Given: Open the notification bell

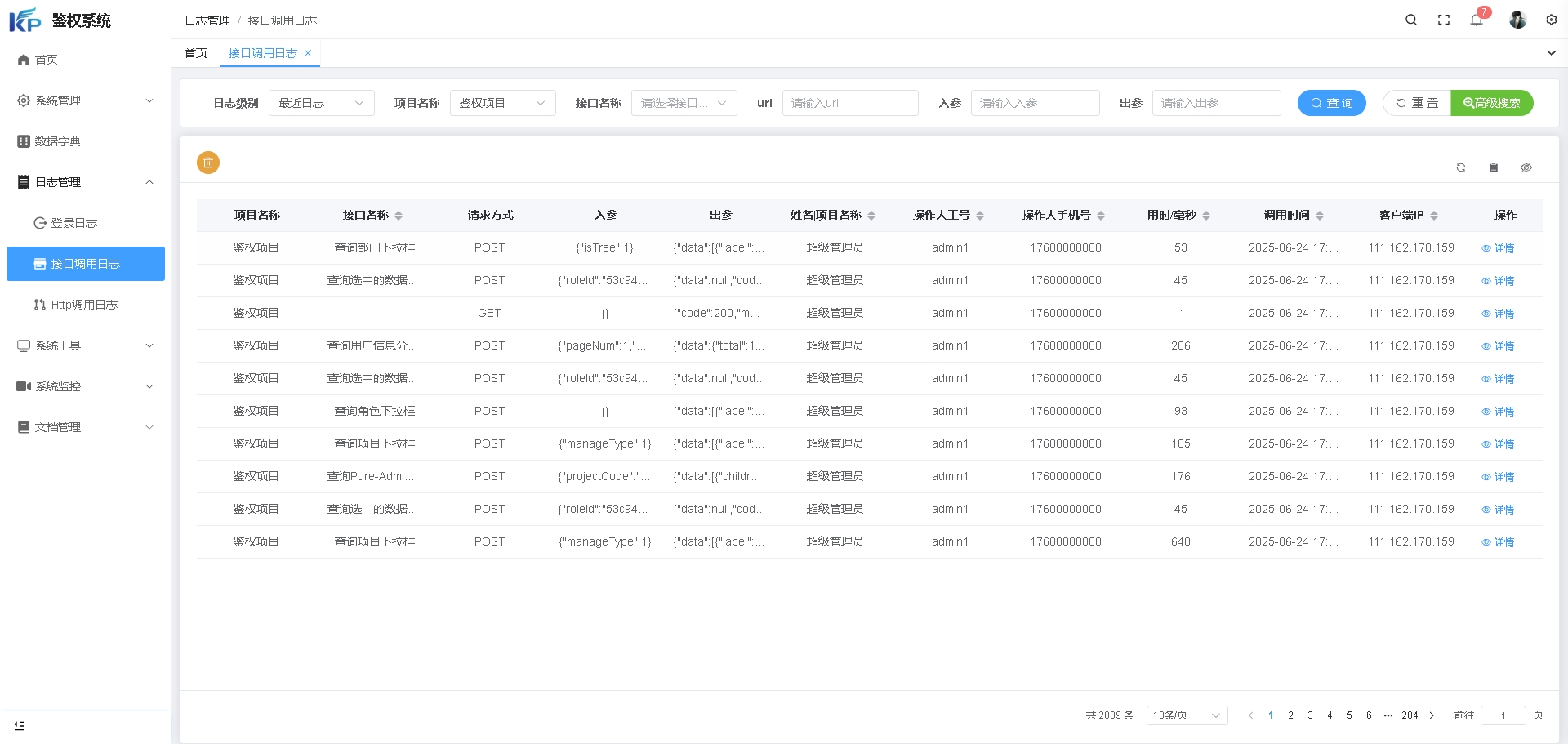Looking at the screenshot, I should (x=1477, y=20).
